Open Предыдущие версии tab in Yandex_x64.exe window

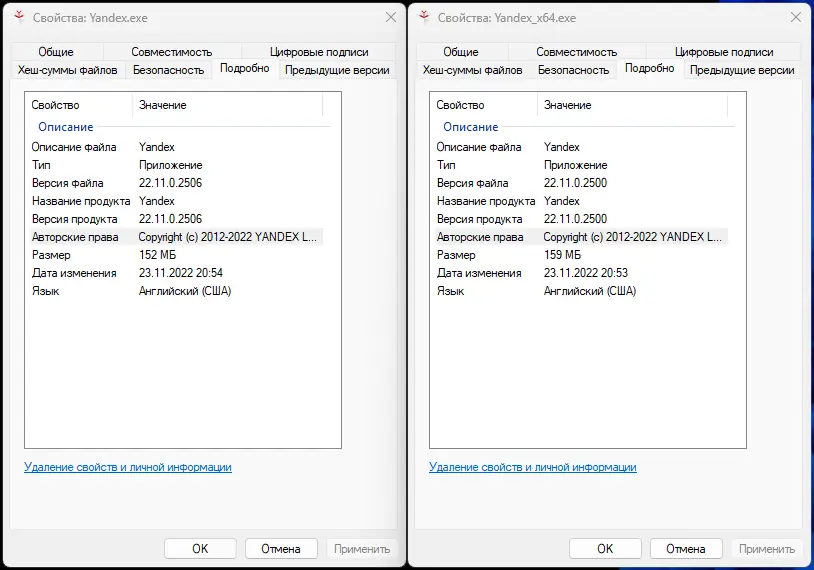741,70
